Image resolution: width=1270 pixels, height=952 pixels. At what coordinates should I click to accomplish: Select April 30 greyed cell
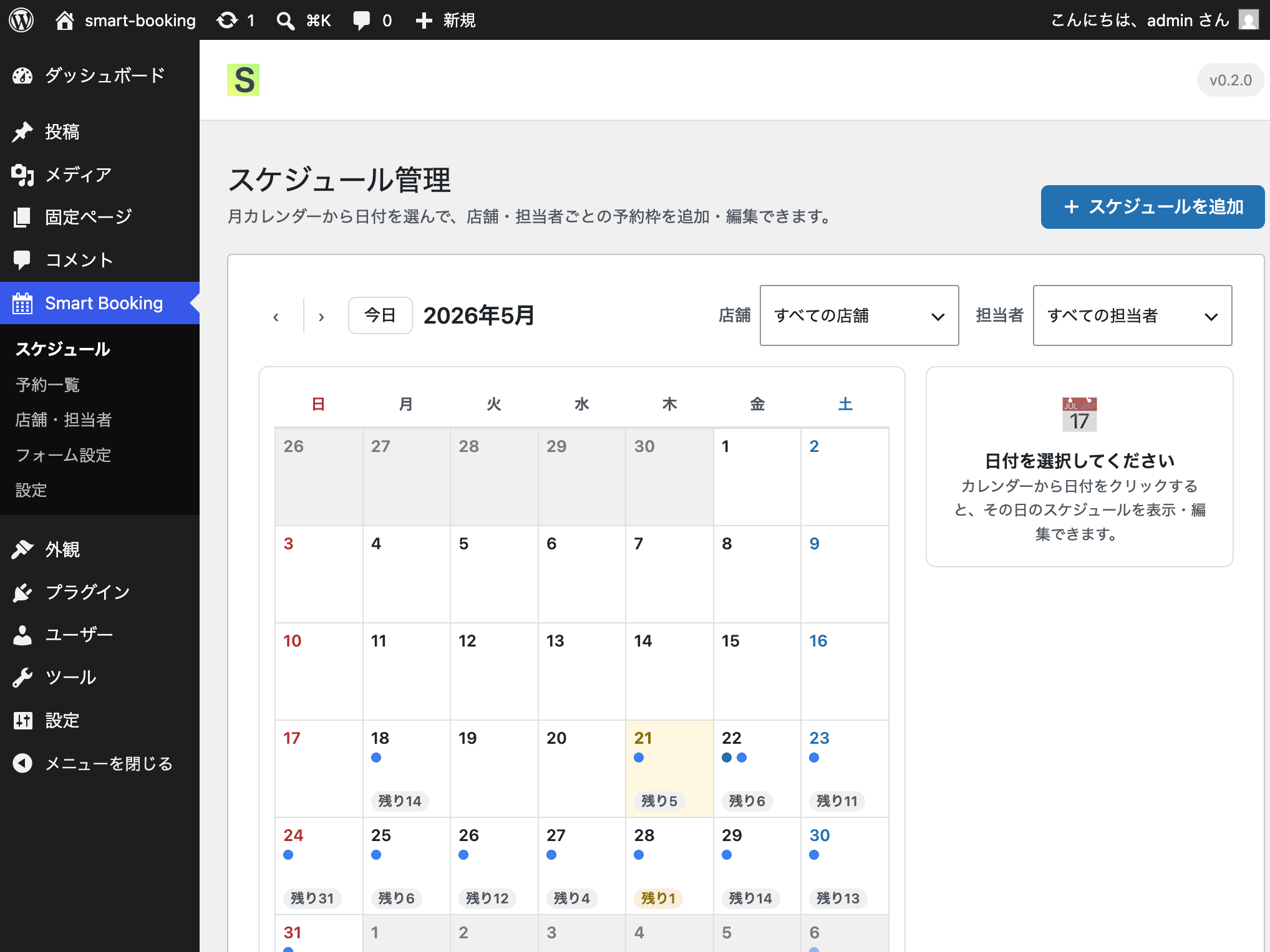tap(669, 477)
